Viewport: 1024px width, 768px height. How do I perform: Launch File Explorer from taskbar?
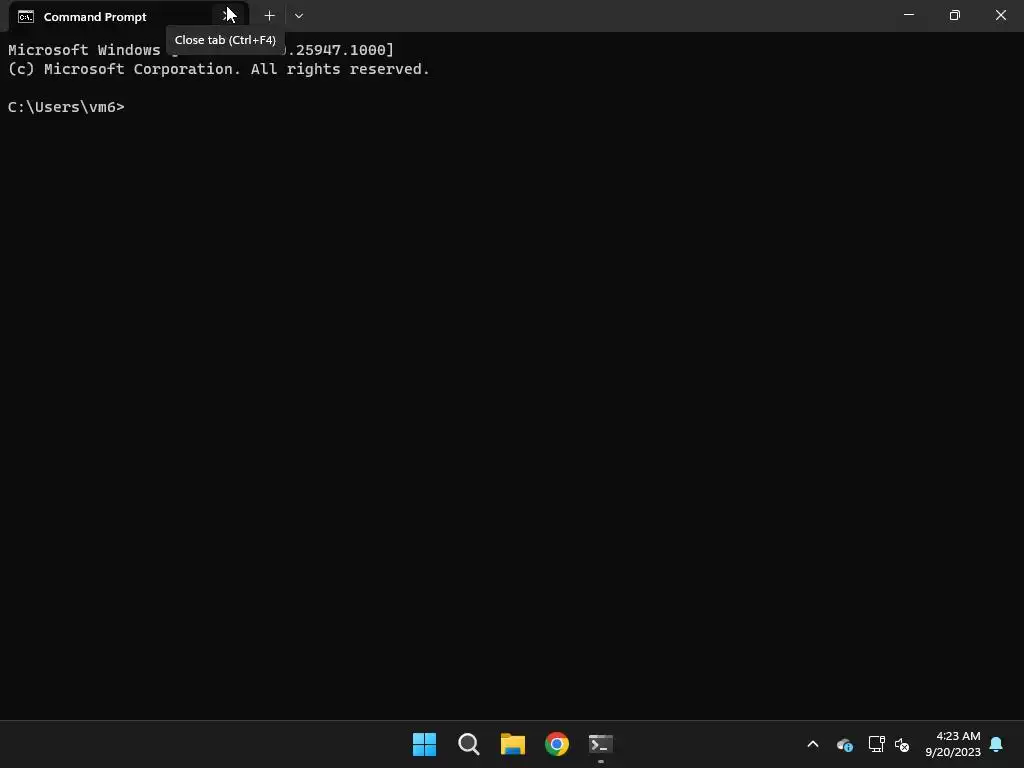pos(513,744)
